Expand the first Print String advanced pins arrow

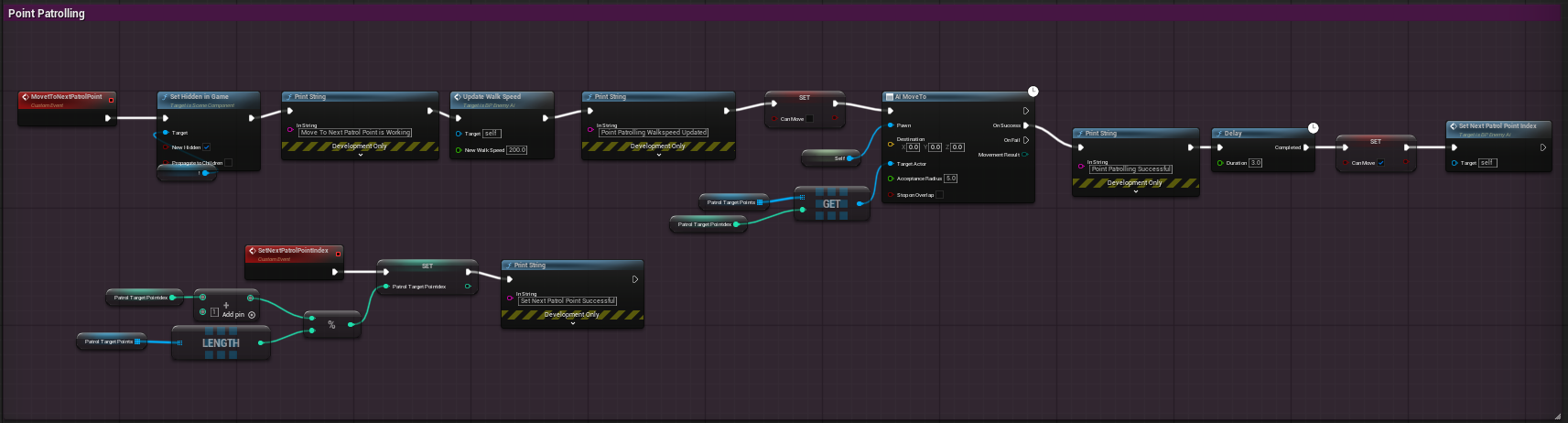coord(361,155)
